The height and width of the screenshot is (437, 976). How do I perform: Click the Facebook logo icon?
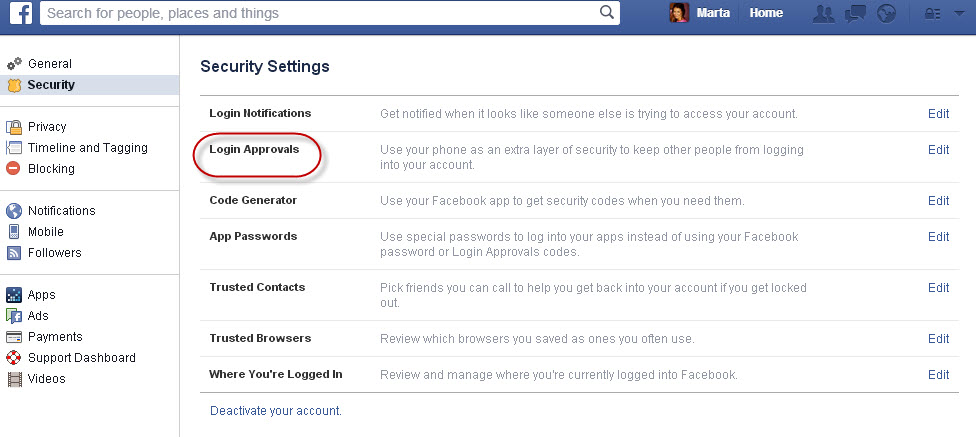[21, 12]
